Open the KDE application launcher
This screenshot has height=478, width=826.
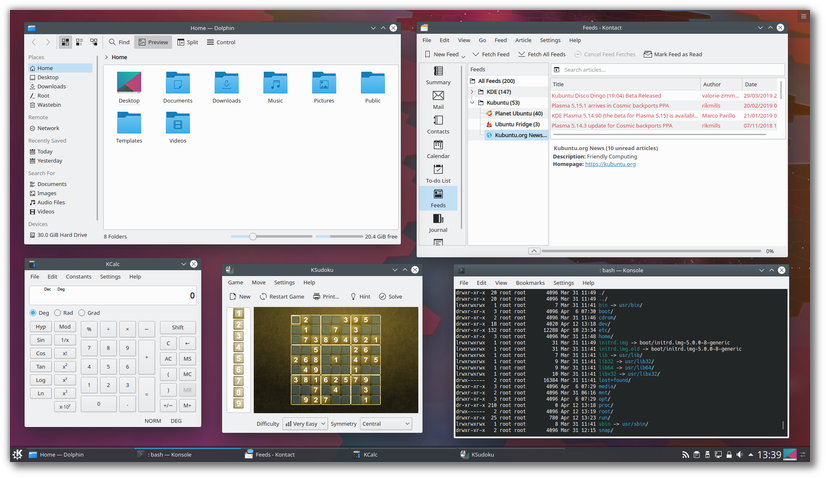(x=19, y=455)
